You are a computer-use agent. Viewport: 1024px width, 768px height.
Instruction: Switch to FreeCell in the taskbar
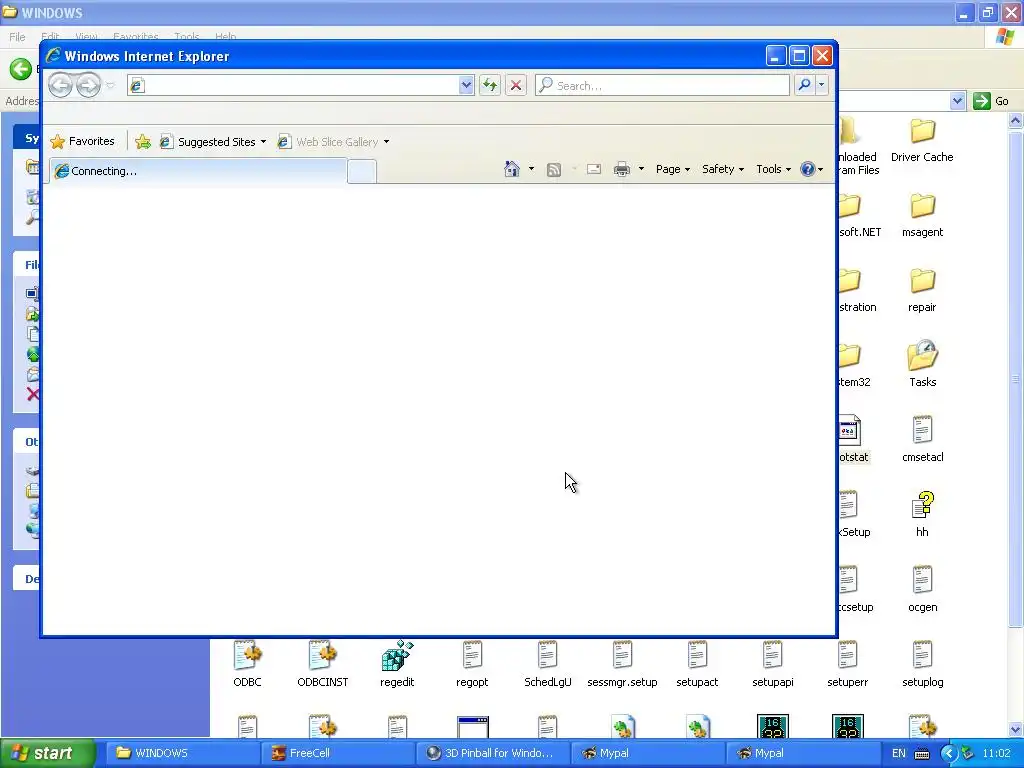coord(336,753)
